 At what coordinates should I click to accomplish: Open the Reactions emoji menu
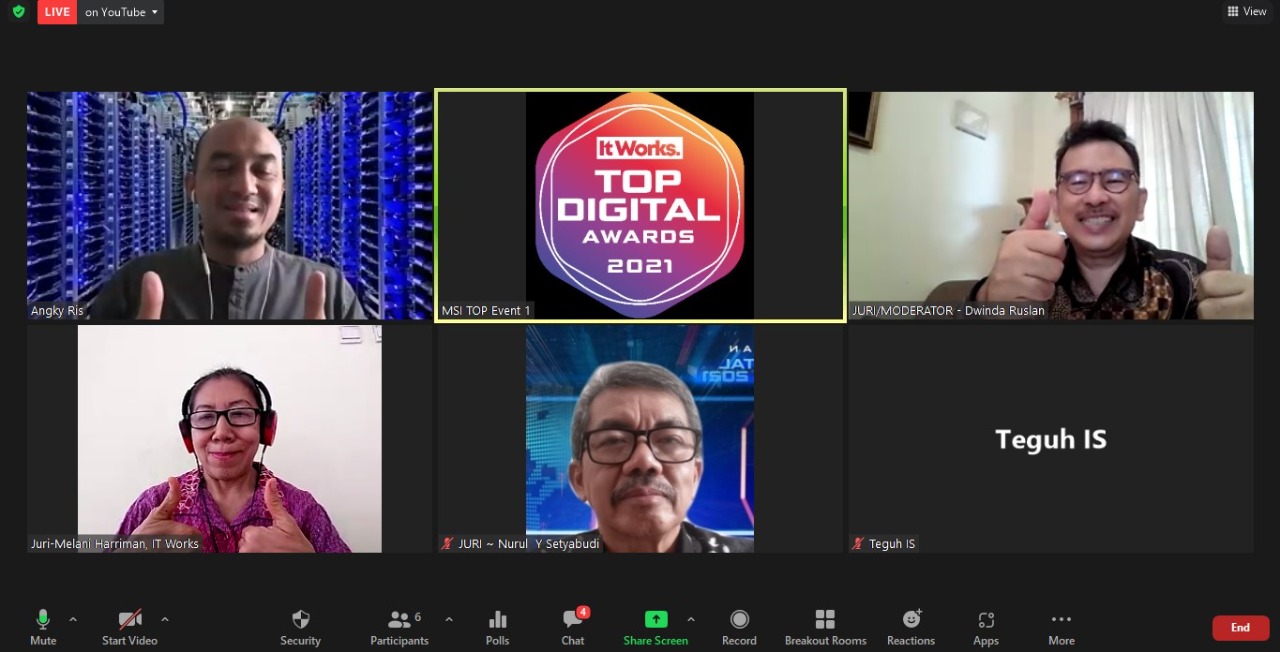tap(911, 627)
